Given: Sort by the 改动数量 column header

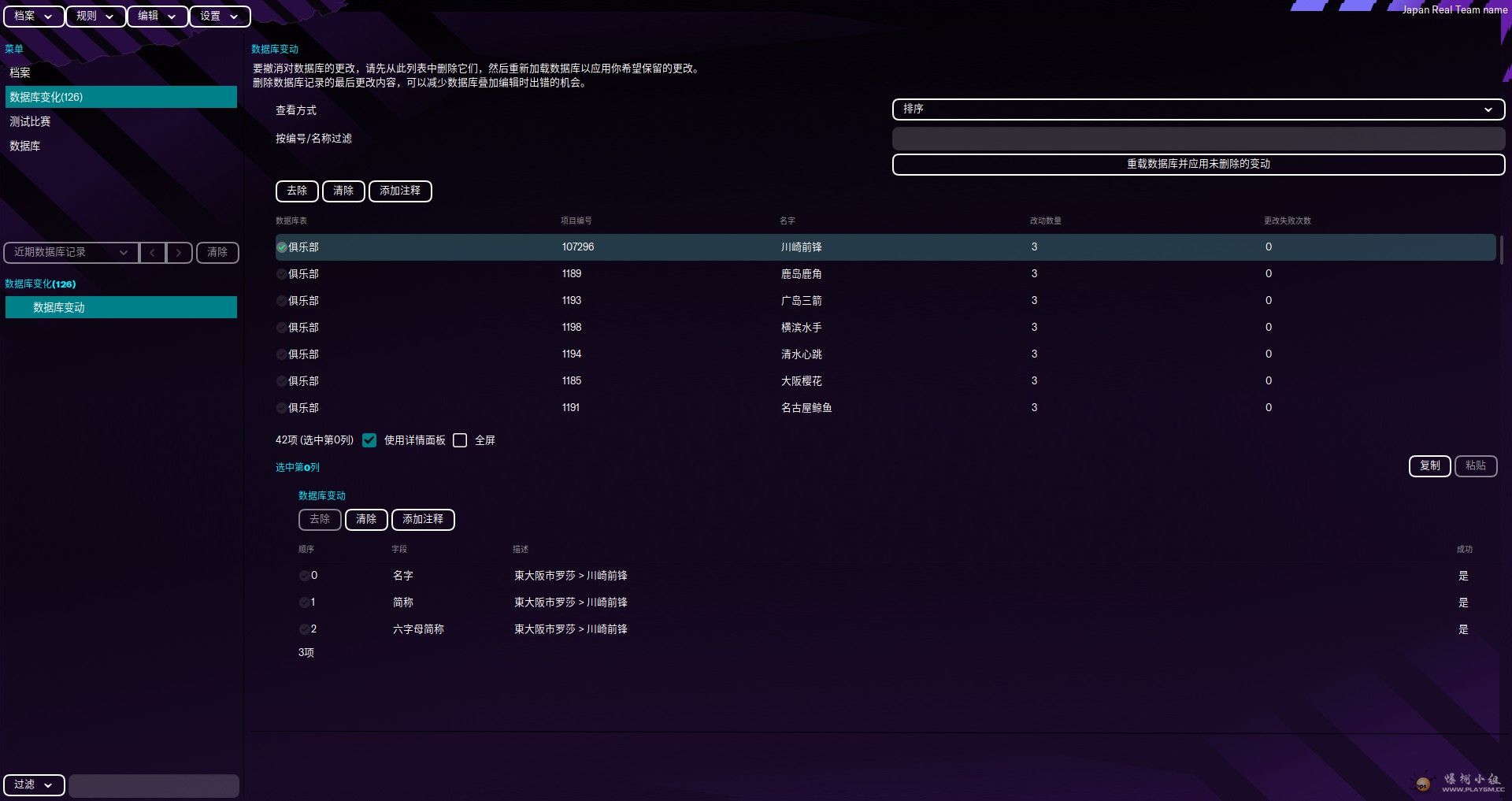Looking at the screenshot, I should coord(1046,221).
